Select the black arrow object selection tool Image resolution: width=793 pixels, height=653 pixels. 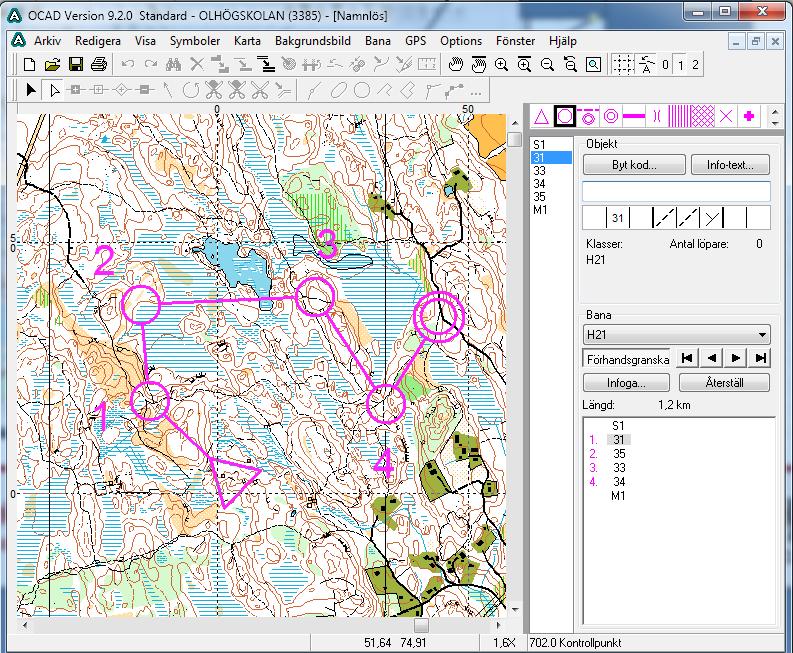pos(31,91)
